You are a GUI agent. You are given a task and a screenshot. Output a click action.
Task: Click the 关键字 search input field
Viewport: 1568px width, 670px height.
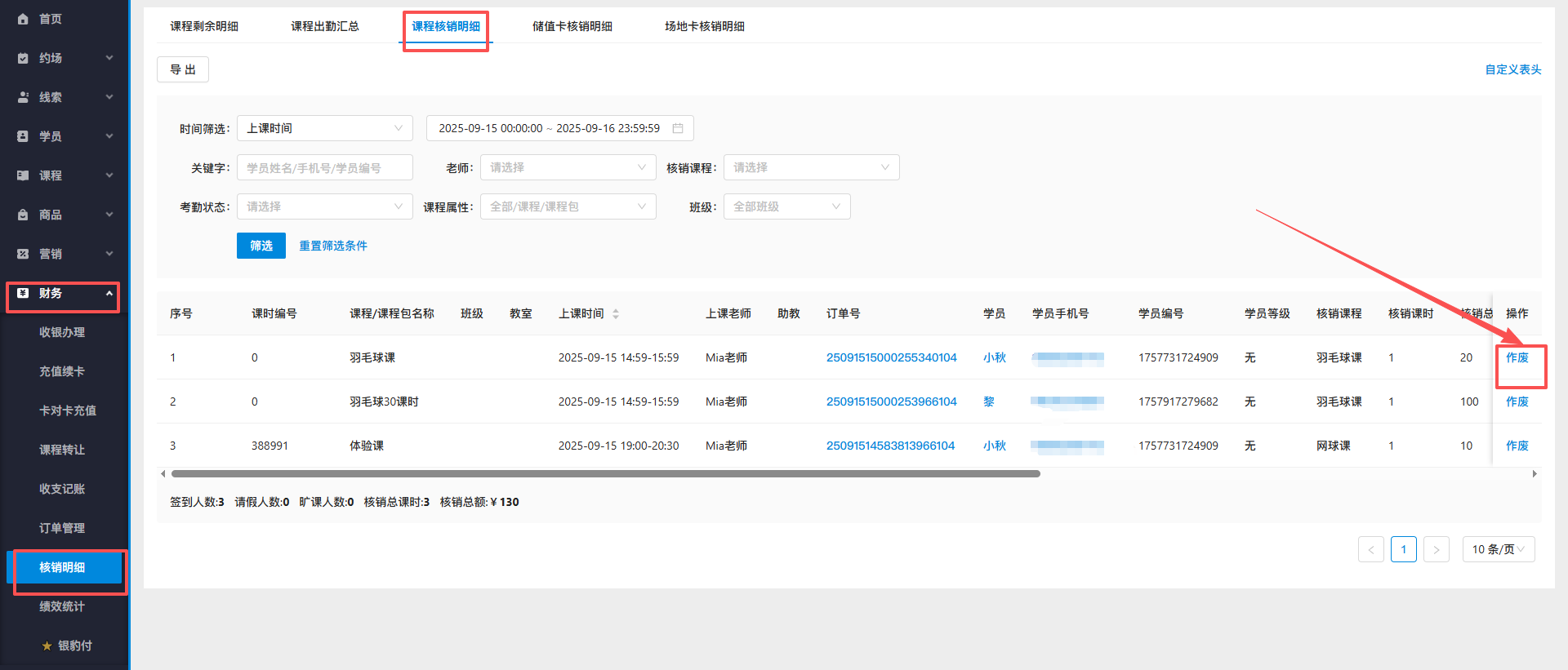pos(324,167)
